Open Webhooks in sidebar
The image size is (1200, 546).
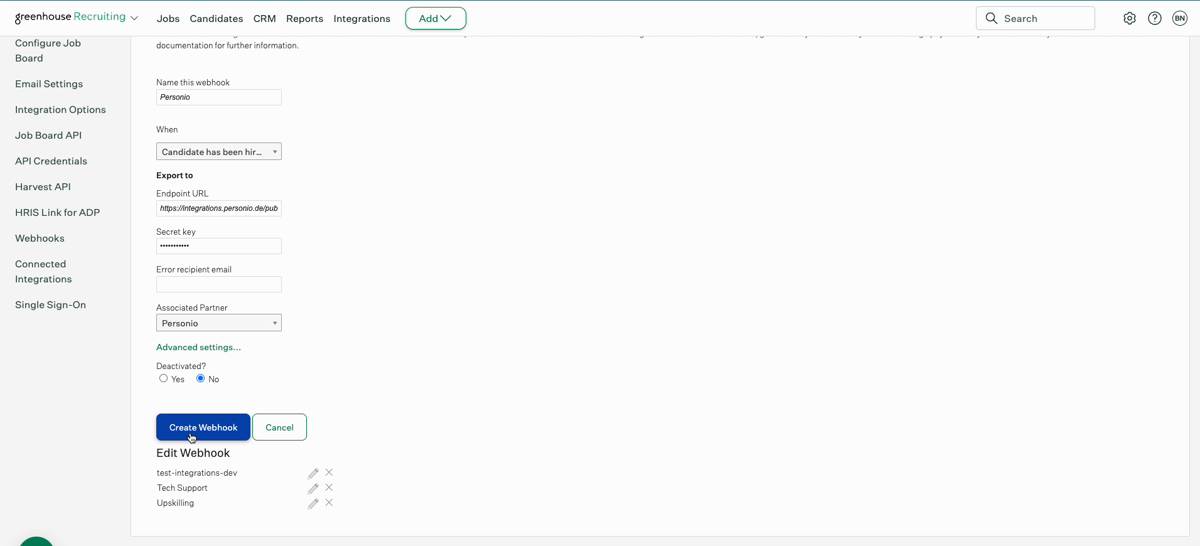coord(40,238)
